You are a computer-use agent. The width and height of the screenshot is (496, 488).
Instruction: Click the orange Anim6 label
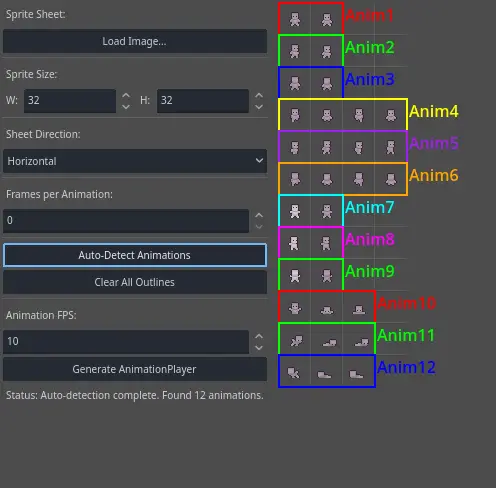[434, 175]
